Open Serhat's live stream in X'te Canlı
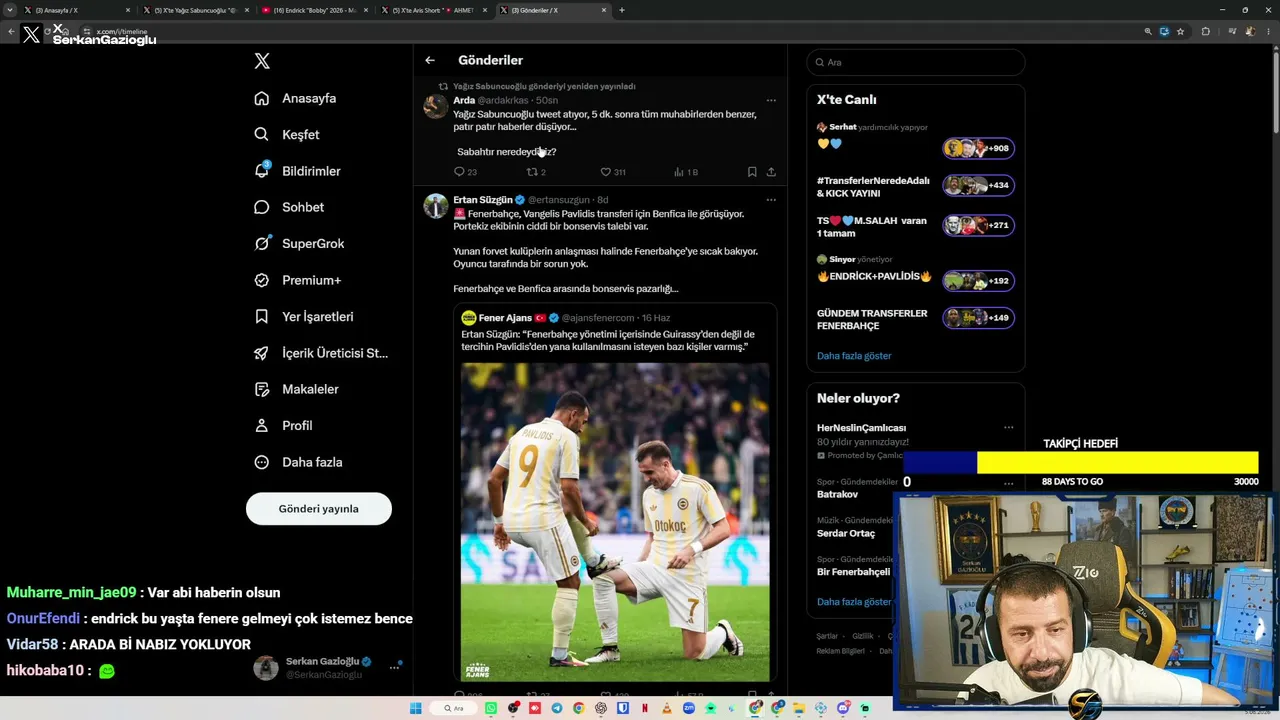The image size is (1280, 720). 916,141
